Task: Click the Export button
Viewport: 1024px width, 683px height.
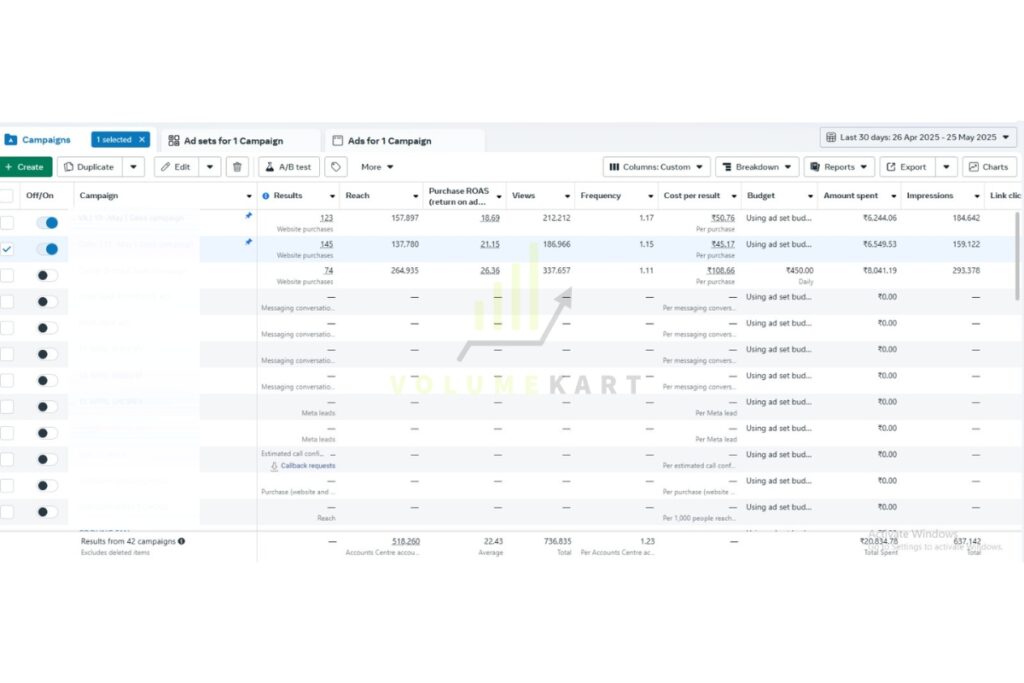Action: (x=906, y=167)
